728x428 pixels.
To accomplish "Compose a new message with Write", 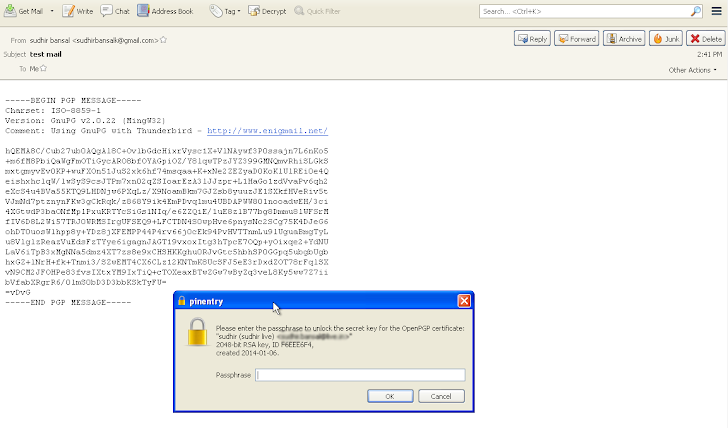I will click(78, 11).
